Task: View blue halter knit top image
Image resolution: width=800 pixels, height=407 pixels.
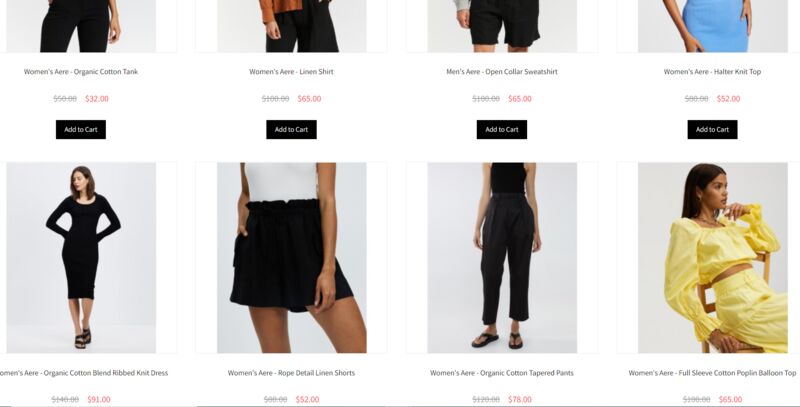Action: point(713,26)
